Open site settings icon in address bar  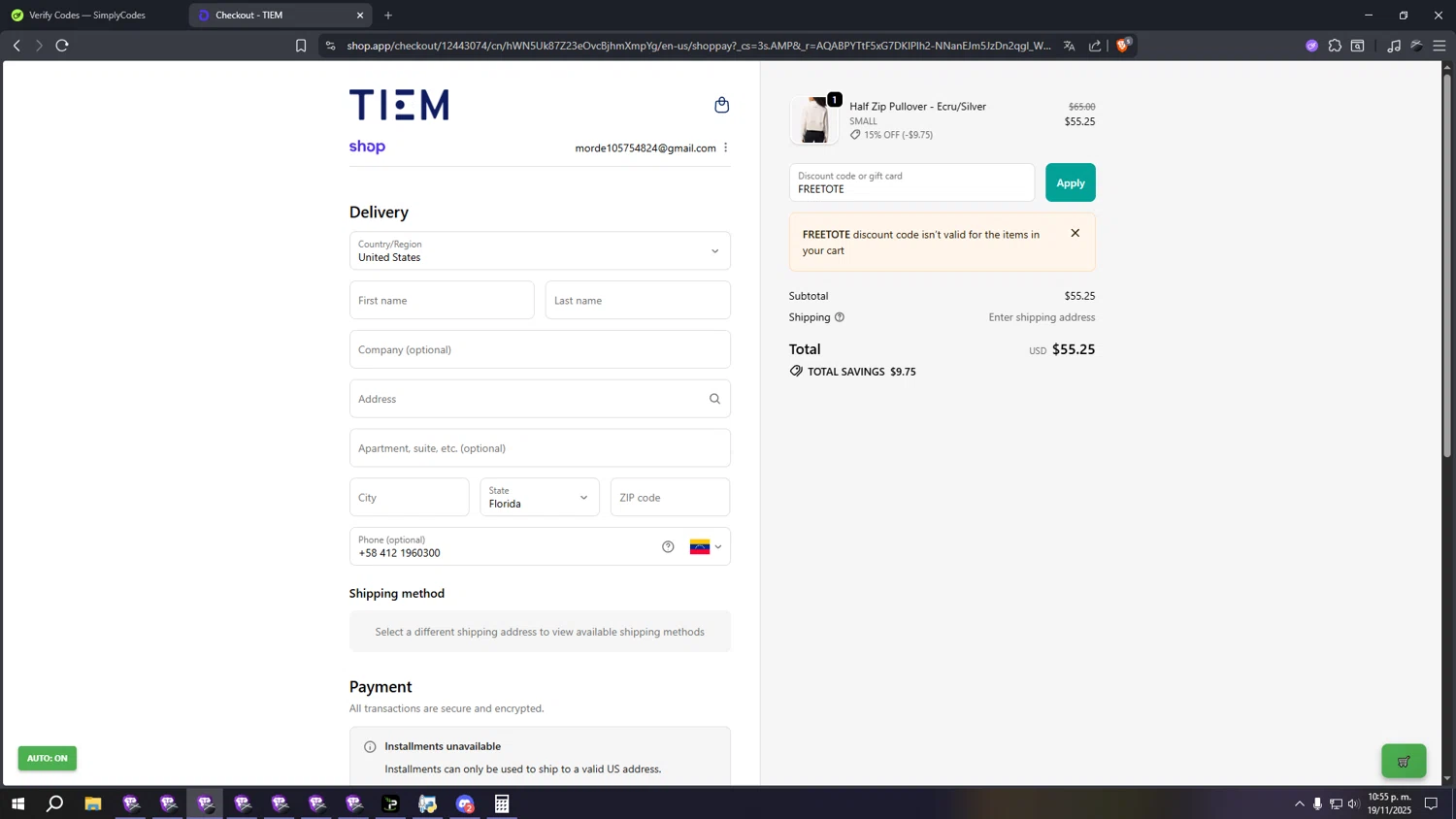[x=330, y=46]
